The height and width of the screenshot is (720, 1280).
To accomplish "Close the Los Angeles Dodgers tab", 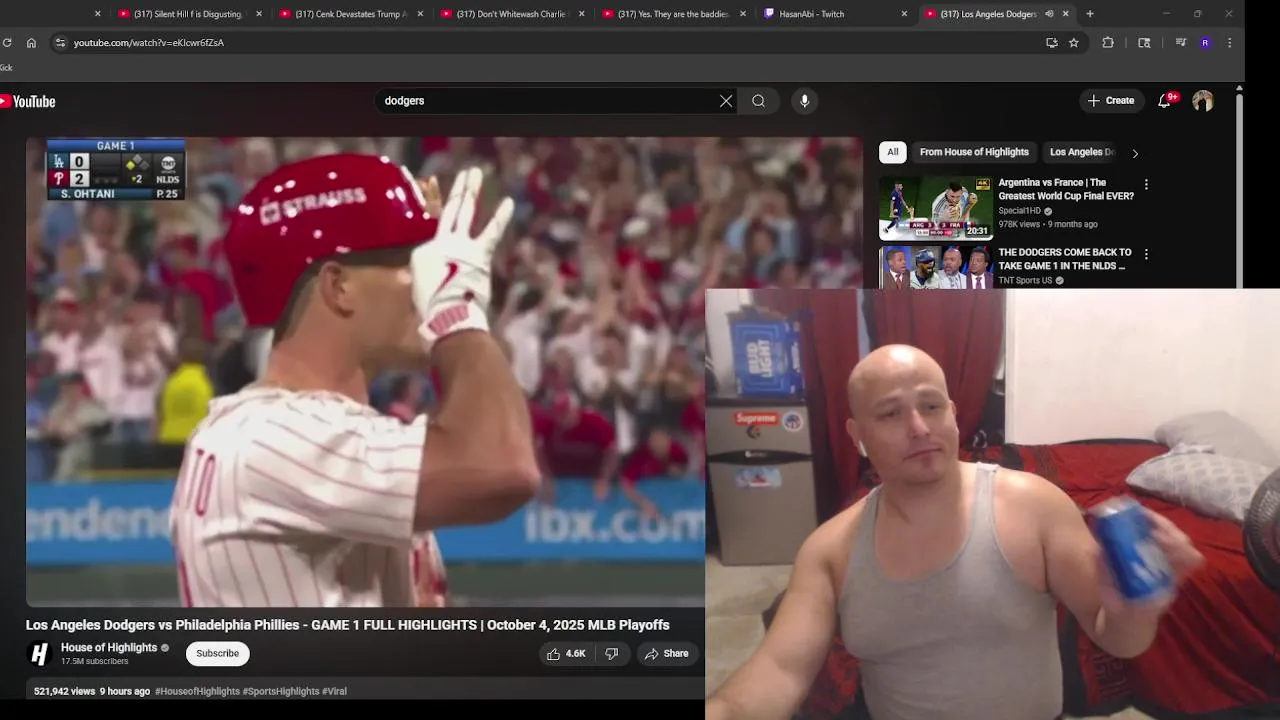I will (x=1065, y=14).
